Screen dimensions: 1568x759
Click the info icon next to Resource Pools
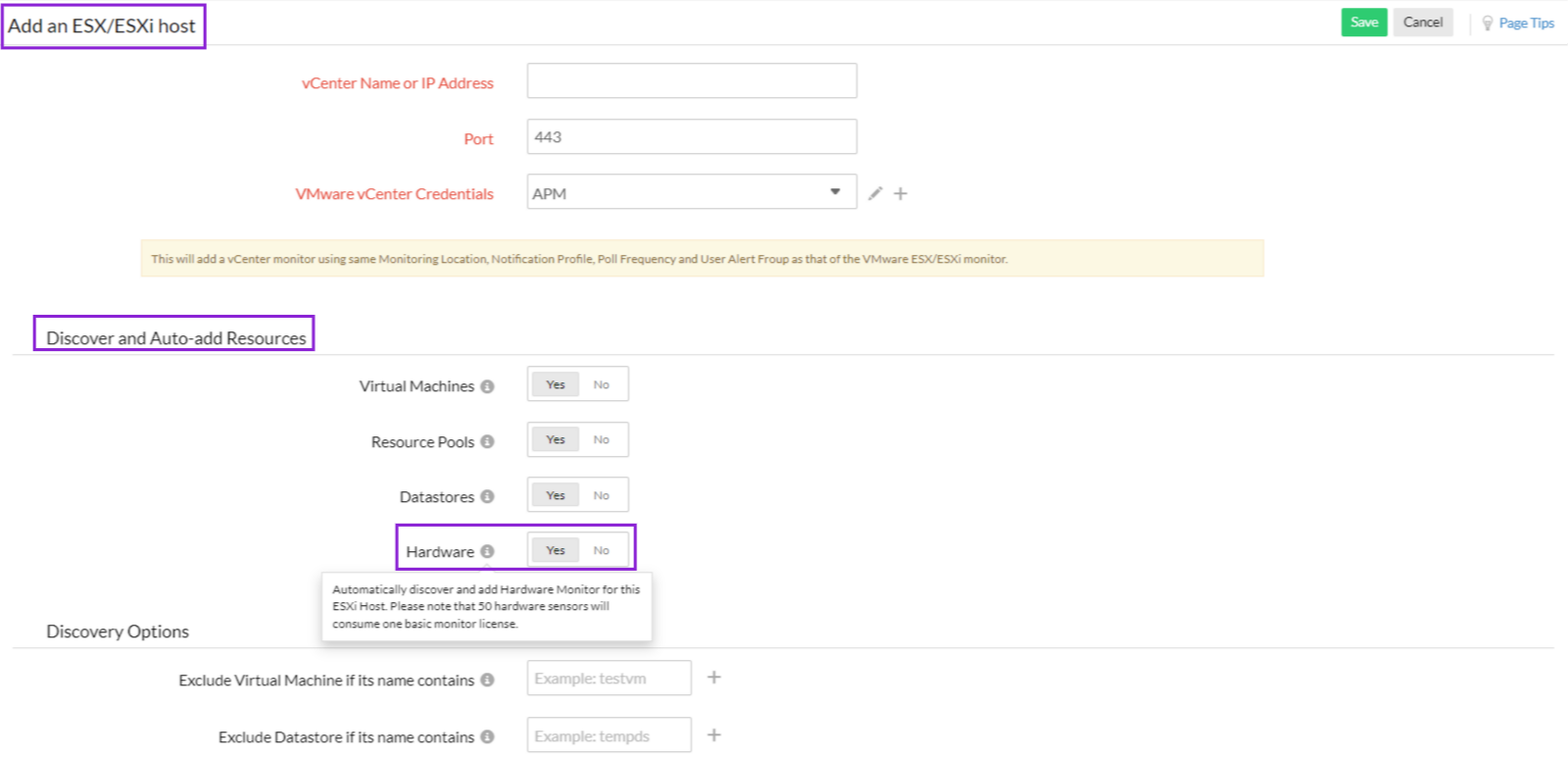coord(487,442)
